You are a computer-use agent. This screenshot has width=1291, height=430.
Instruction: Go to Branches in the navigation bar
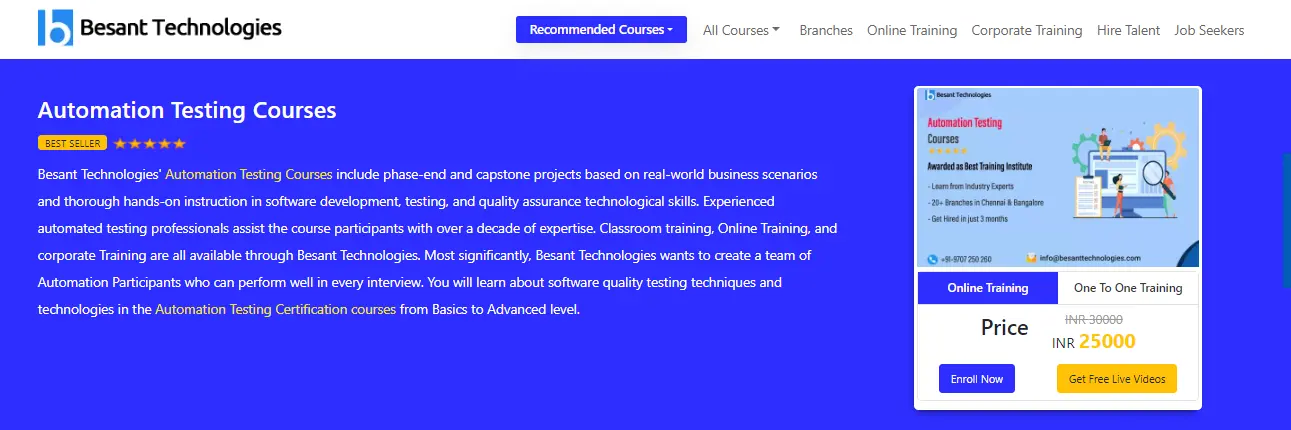(826, 30)
